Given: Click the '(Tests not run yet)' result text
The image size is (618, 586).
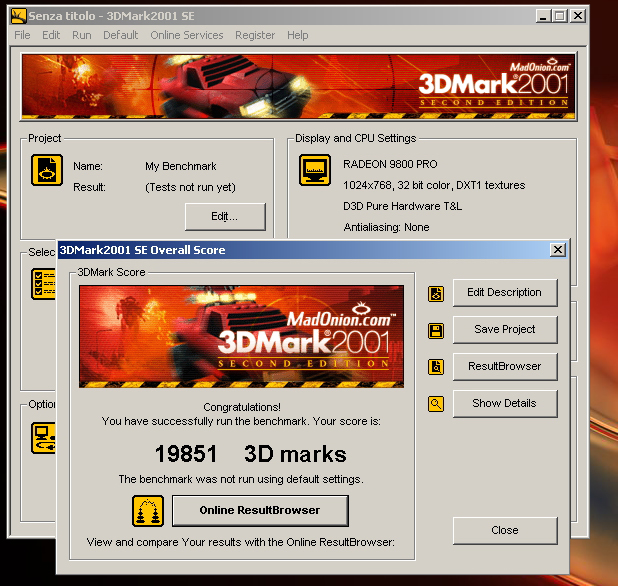Looking at the screenshot, I should pyautogui.click(x=190, y=187).
